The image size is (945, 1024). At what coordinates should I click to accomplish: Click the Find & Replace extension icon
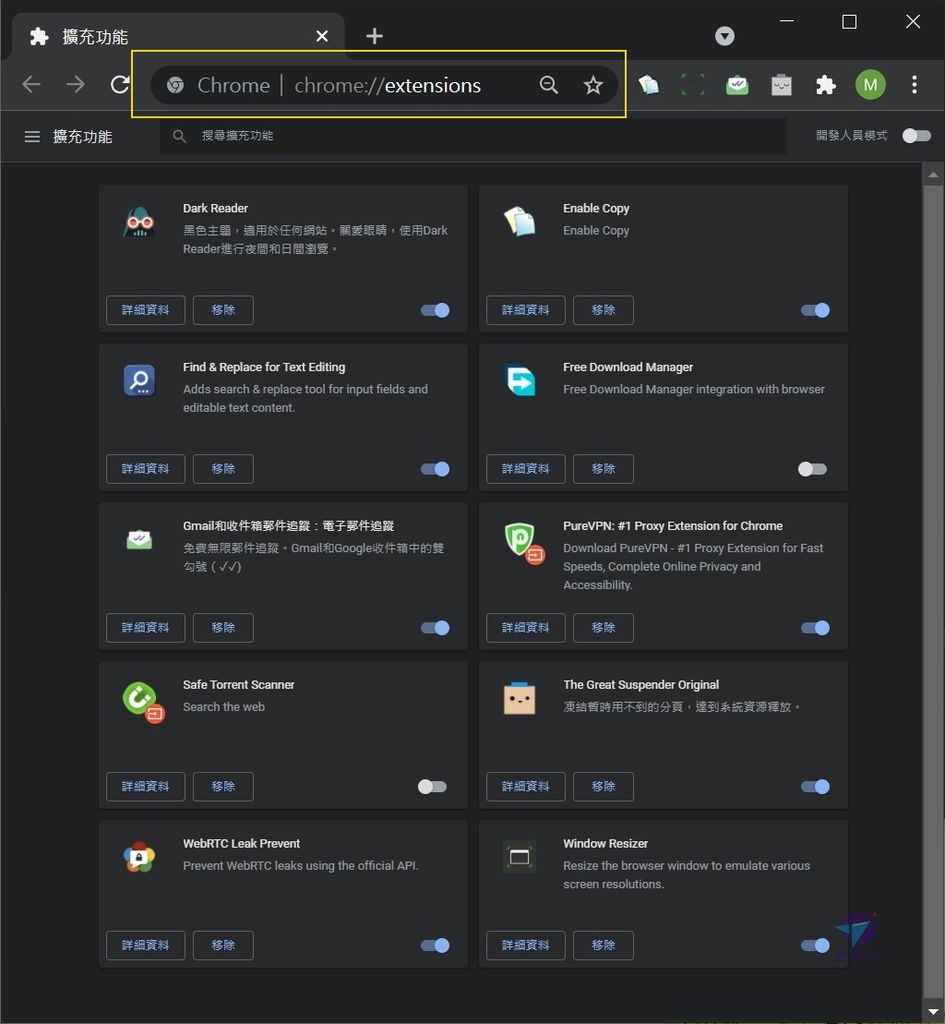139,380
